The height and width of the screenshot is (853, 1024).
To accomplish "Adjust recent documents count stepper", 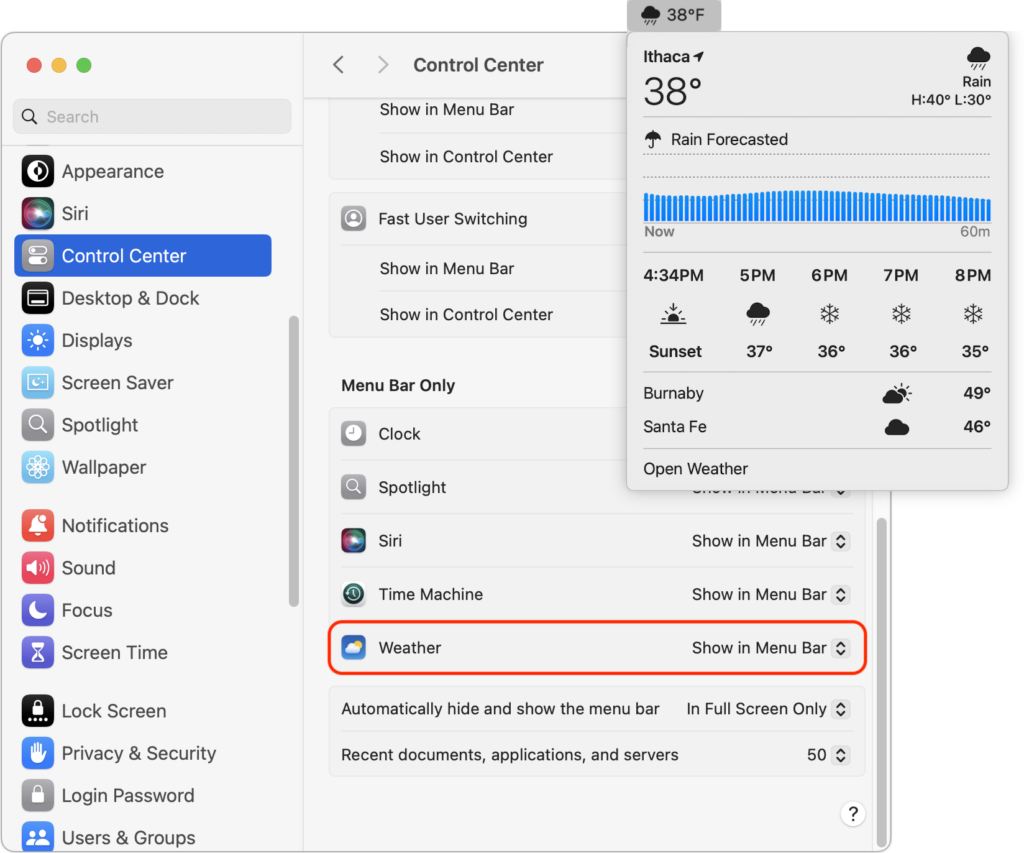I will [x=840, y=755].
